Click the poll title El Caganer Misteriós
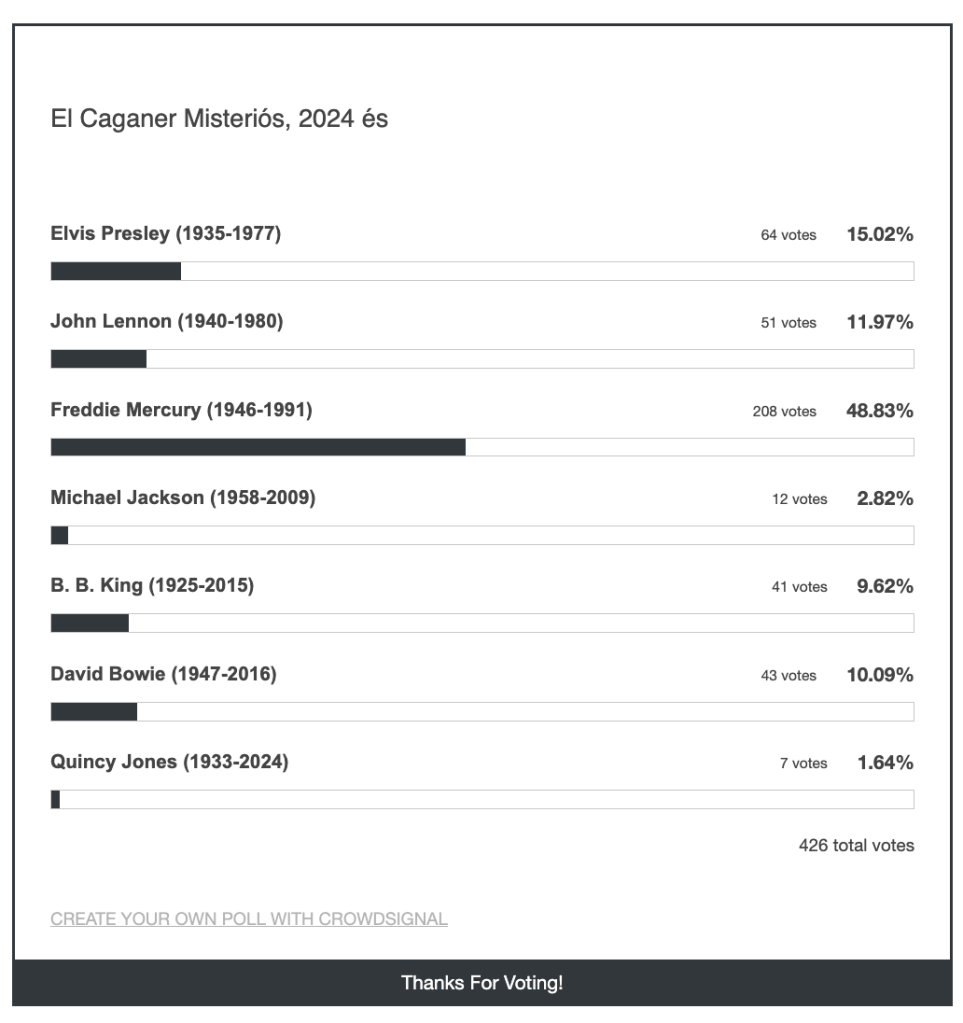Image resolution: width=963 pixels, height=1023 pixels. click(x=219, y=120)
